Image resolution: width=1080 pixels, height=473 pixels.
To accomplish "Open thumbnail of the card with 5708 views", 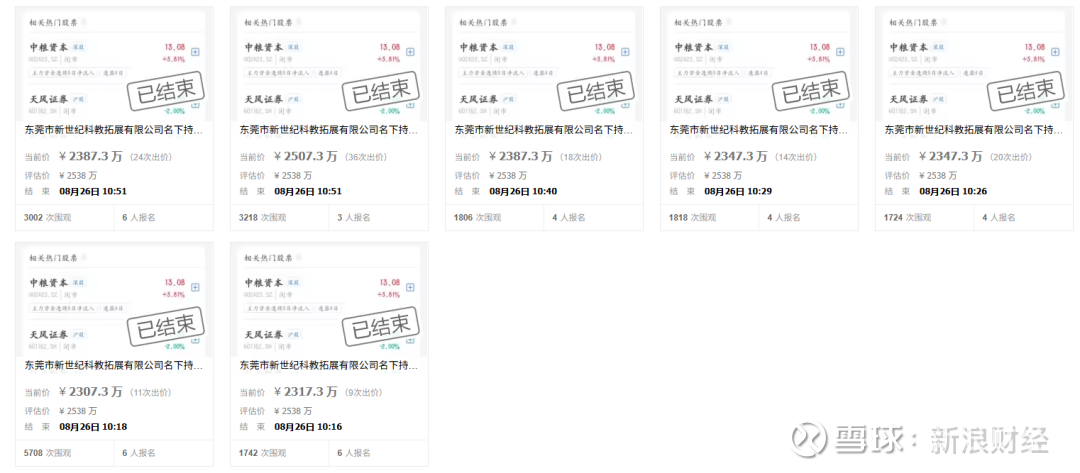I will click(114, 301).
